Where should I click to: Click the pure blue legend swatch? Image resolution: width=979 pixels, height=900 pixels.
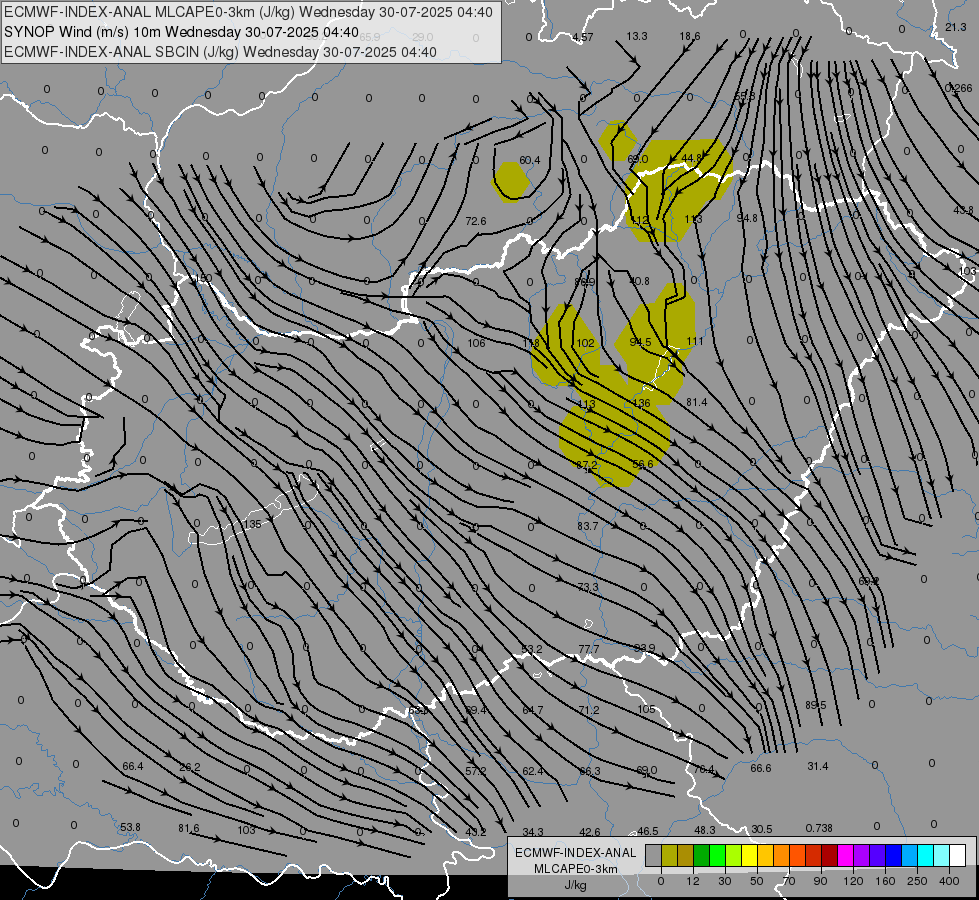[893, 856]
